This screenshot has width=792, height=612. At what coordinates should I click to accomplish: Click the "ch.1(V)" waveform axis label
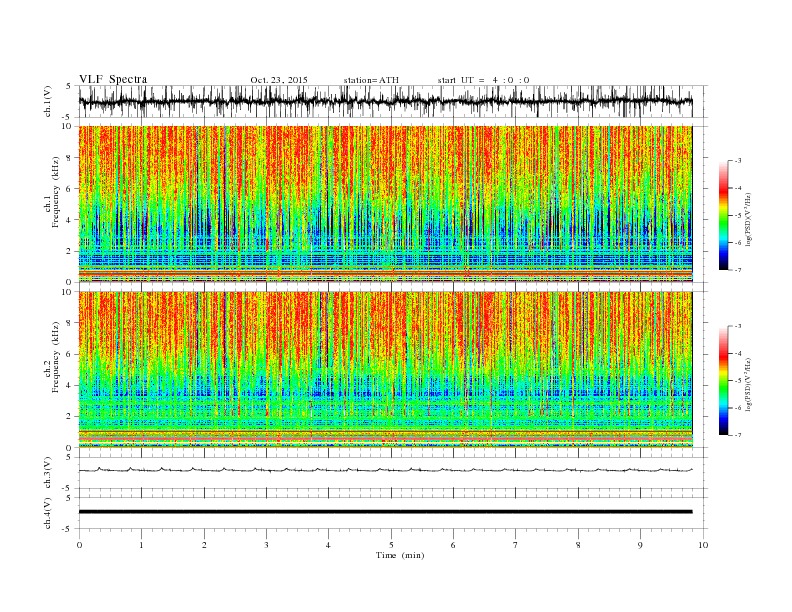[48, 101]
